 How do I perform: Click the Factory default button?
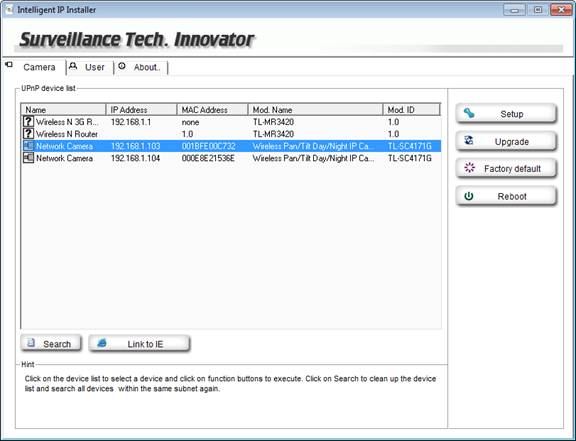coord(506,169)
